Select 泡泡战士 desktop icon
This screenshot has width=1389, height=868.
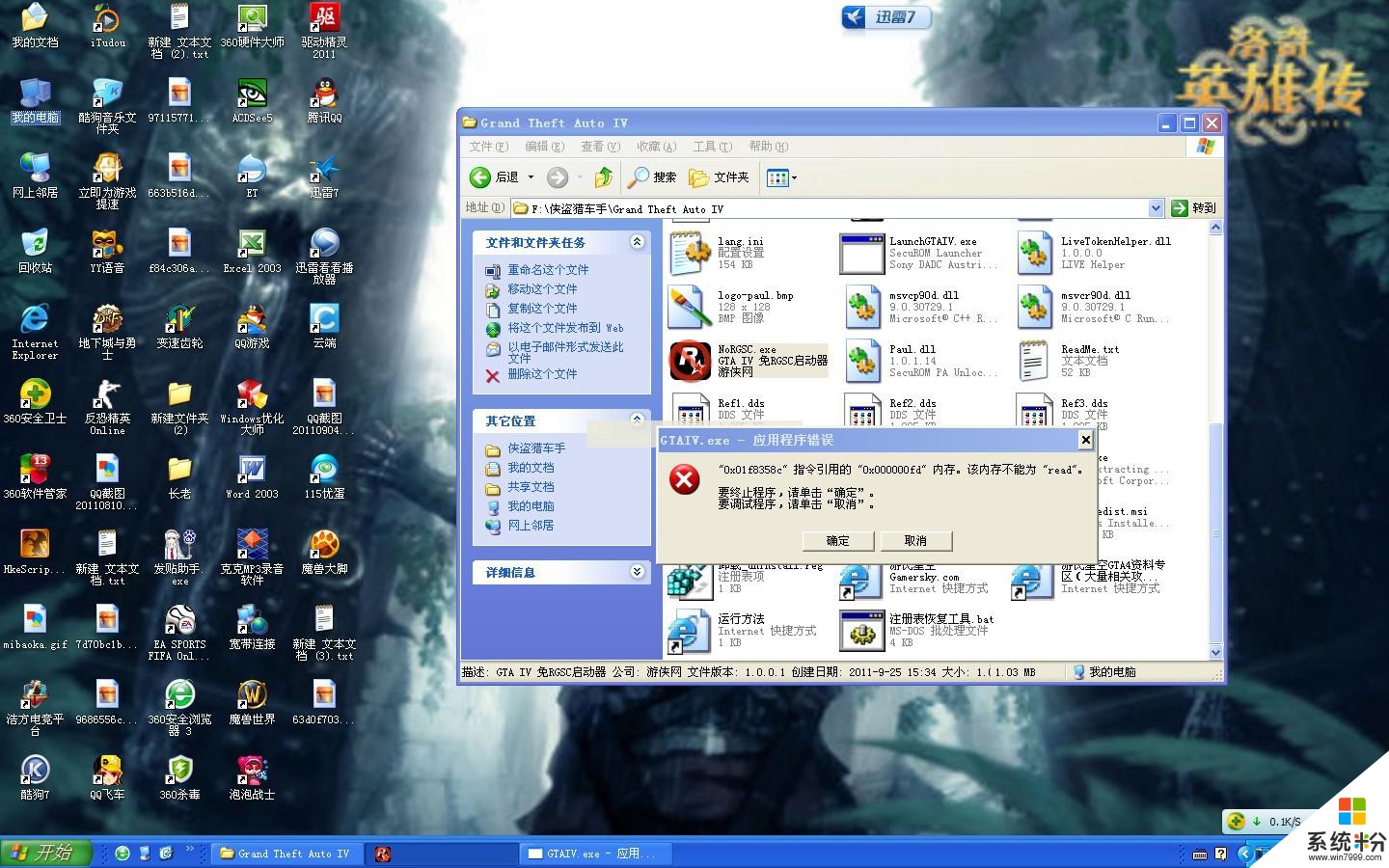(x=252, y=777)
